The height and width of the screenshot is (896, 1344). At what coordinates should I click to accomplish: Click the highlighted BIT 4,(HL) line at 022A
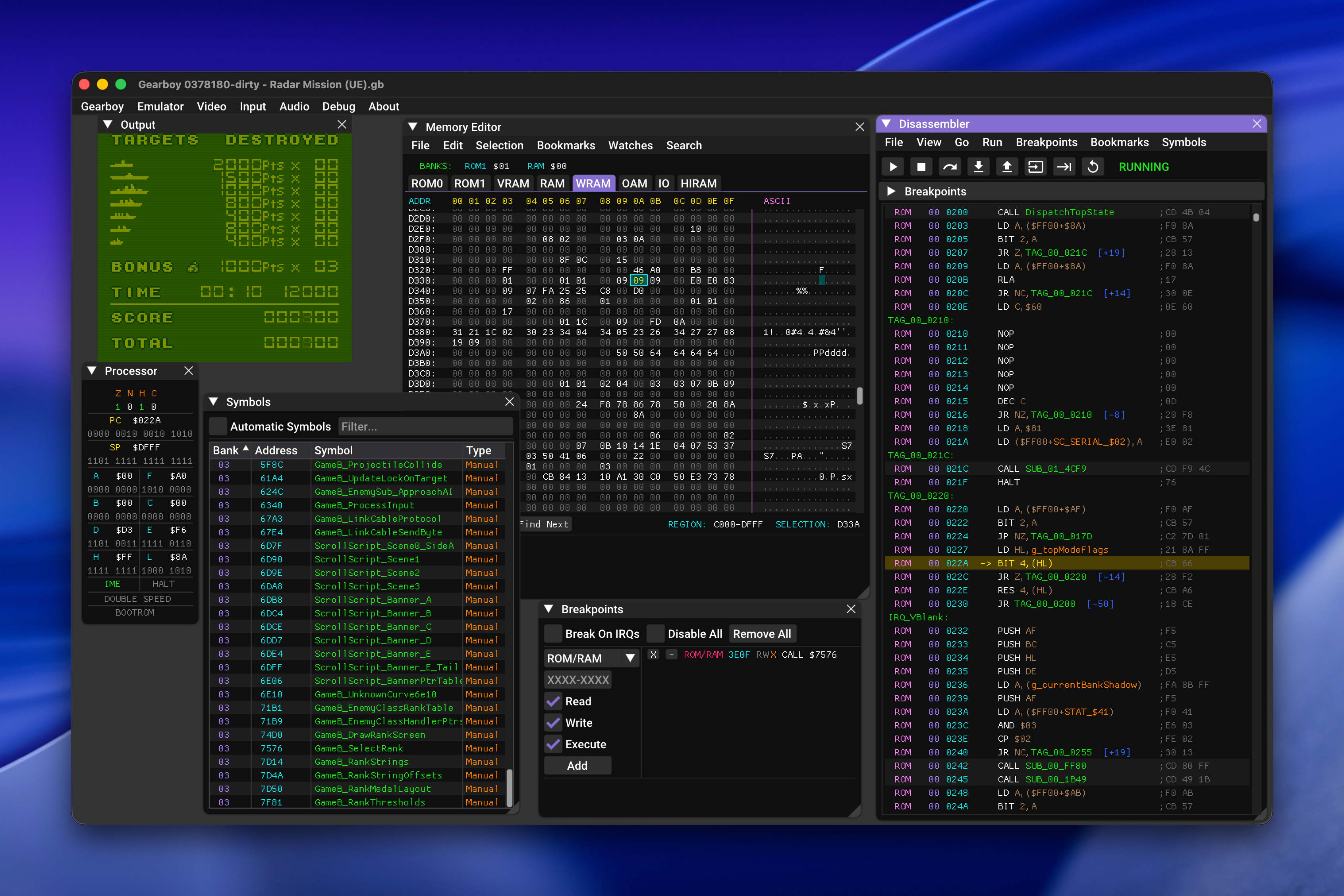point(1066,563)
